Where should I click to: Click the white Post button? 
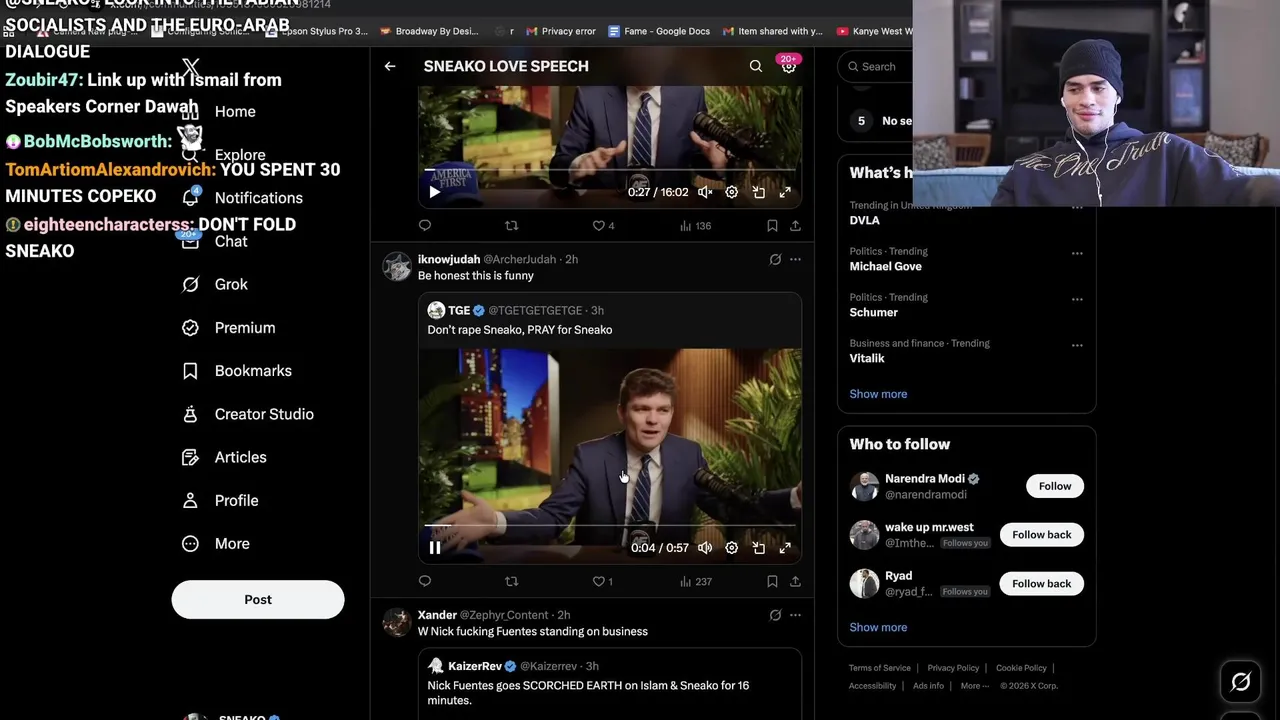click(258, 599)
